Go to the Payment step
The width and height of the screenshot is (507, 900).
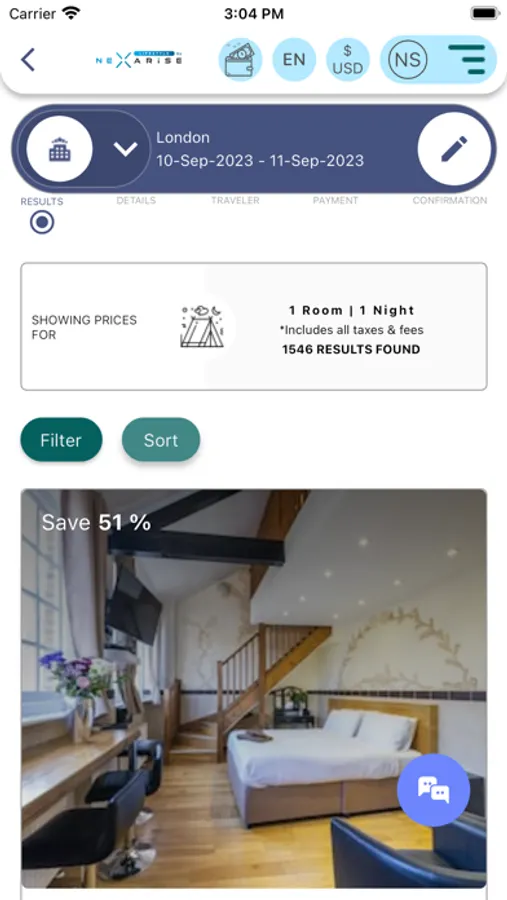pyautogui.click(x=335, y=200)
